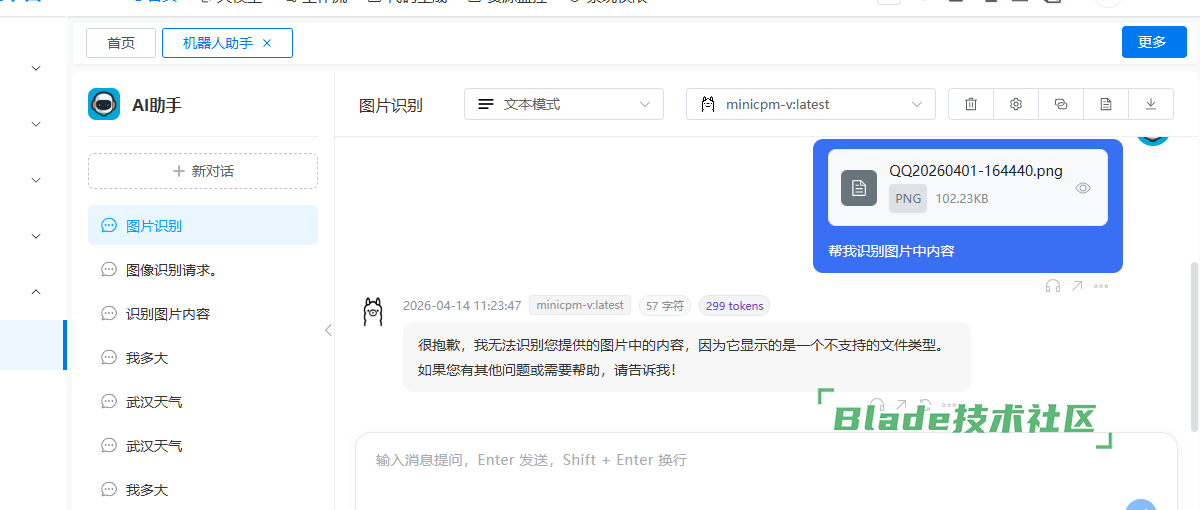Screen dimensions: 1200x510
Task: Click the 57 字符 badge
Action: point(665,306)
